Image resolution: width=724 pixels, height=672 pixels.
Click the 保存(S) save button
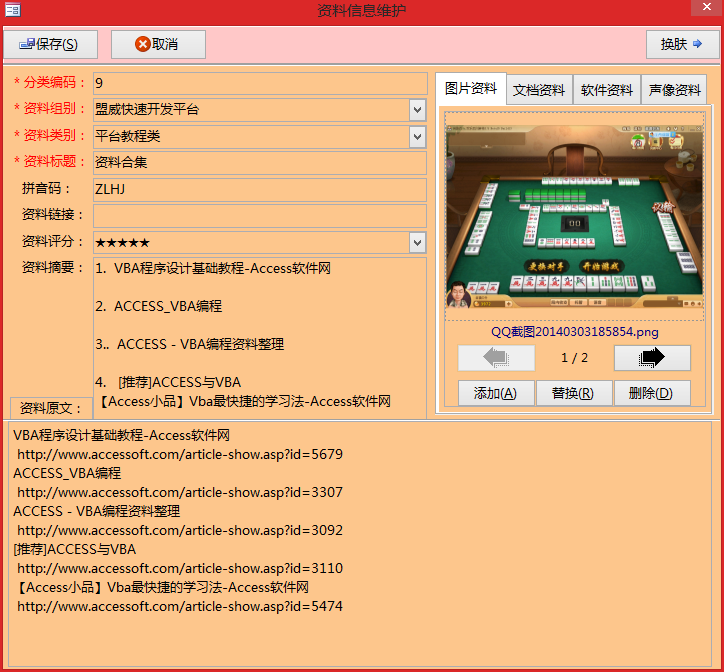coord(50,44)
